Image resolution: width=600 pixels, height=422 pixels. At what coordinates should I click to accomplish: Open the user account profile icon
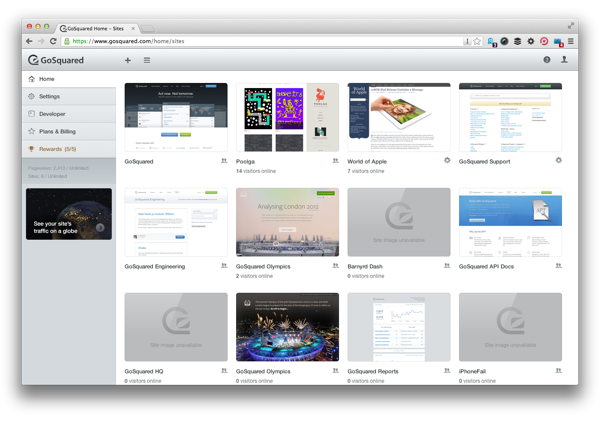pyautogui.click(x=564, y=59)
